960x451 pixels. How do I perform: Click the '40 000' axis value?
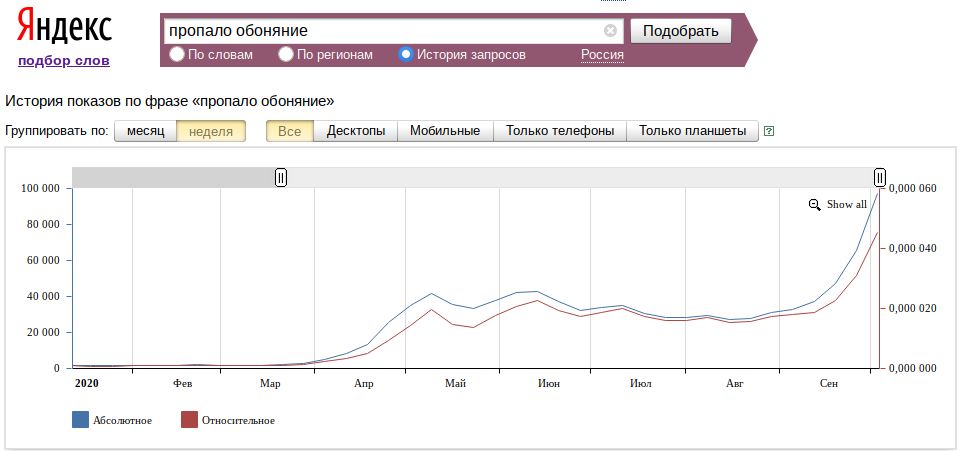coord(43,296)
